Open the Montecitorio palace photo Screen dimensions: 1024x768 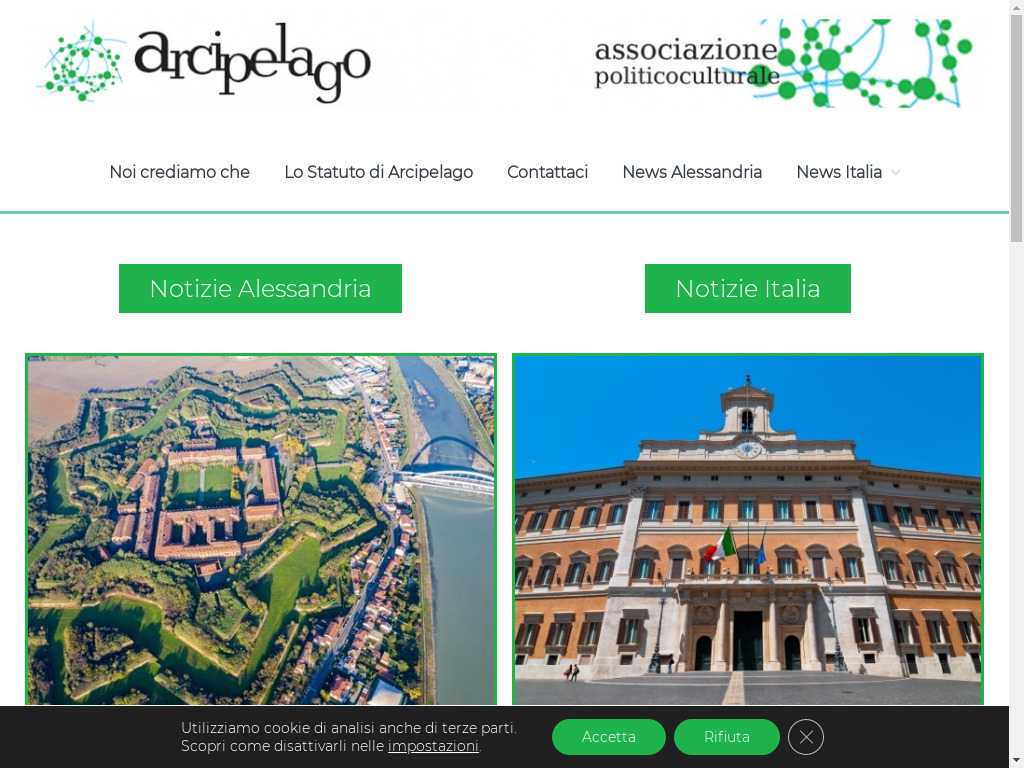(x=748, y=530)
